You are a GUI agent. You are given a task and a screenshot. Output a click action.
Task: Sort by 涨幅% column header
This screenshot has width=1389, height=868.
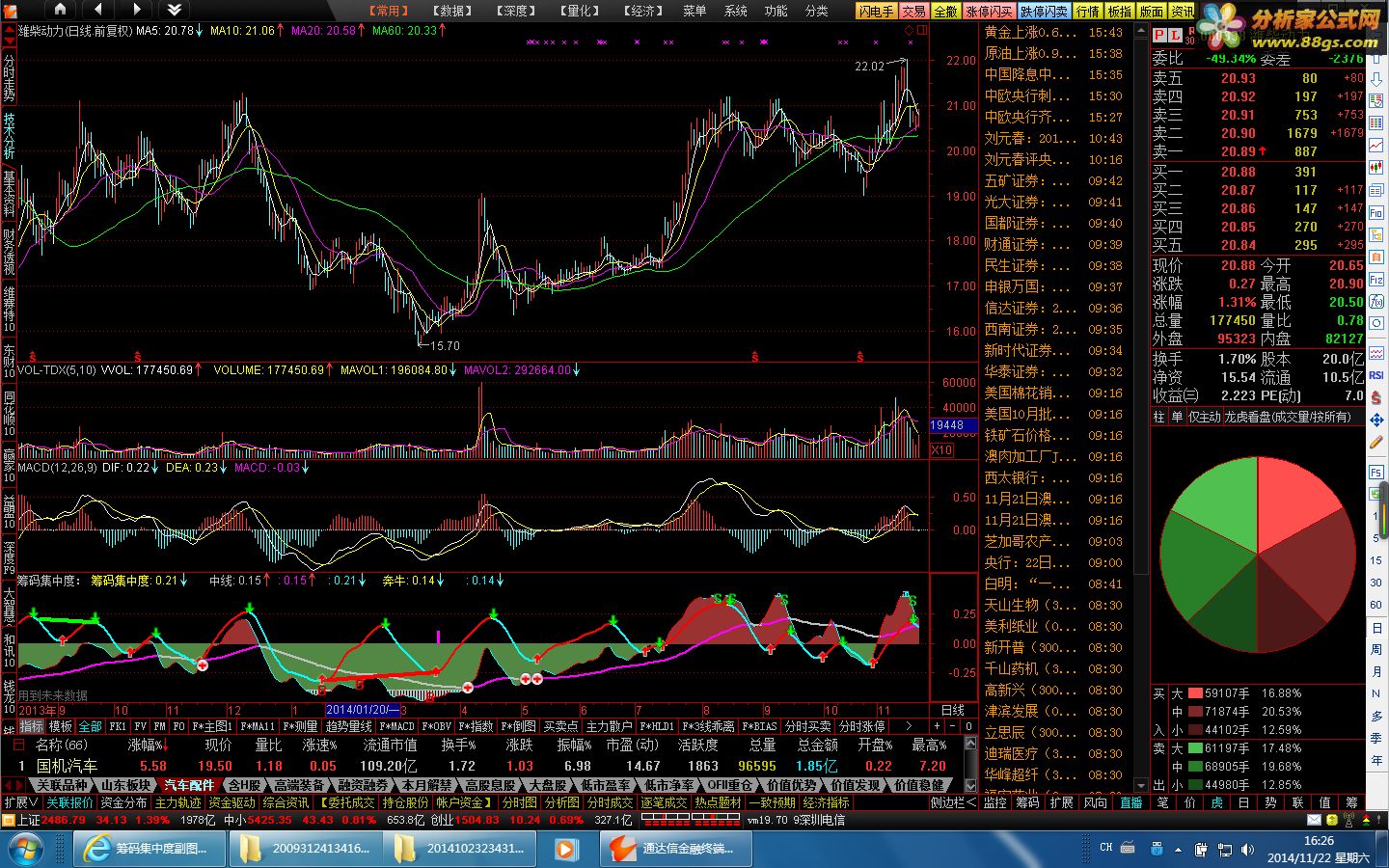(148, 745)
